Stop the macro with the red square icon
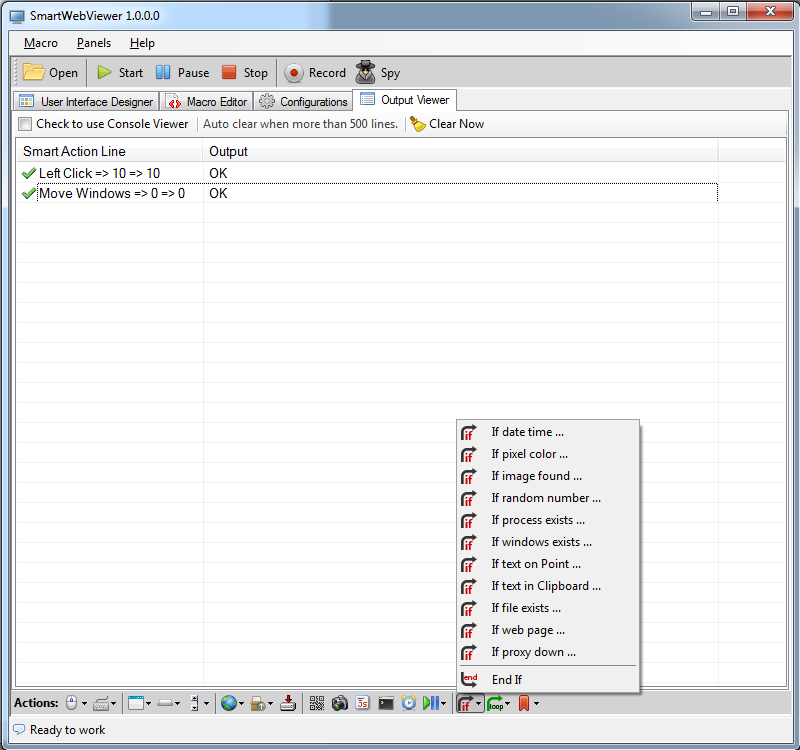This screenshot has height=750, width=800. 229,72
